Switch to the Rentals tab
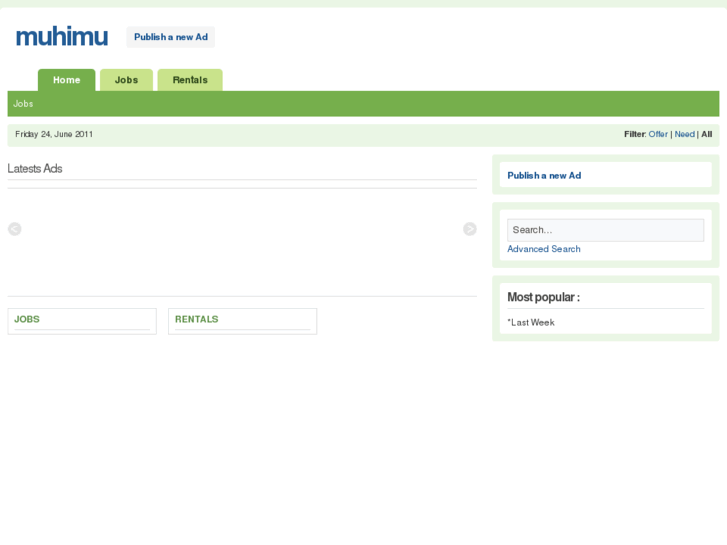Screen dimensions: 727x545 (x=190, y=80)
